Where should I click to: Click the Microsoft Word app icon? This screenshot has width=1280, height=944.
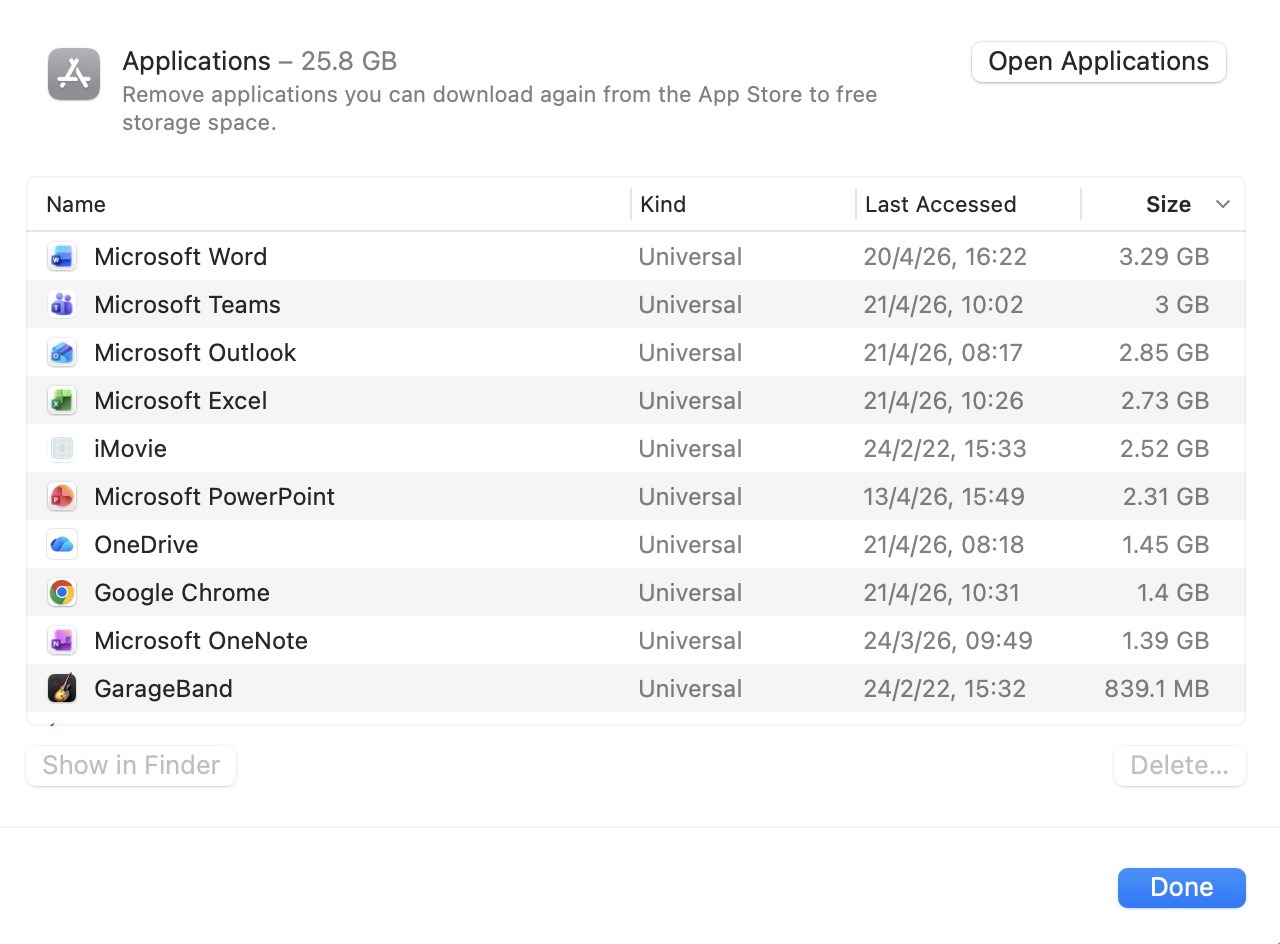point(62,257)
